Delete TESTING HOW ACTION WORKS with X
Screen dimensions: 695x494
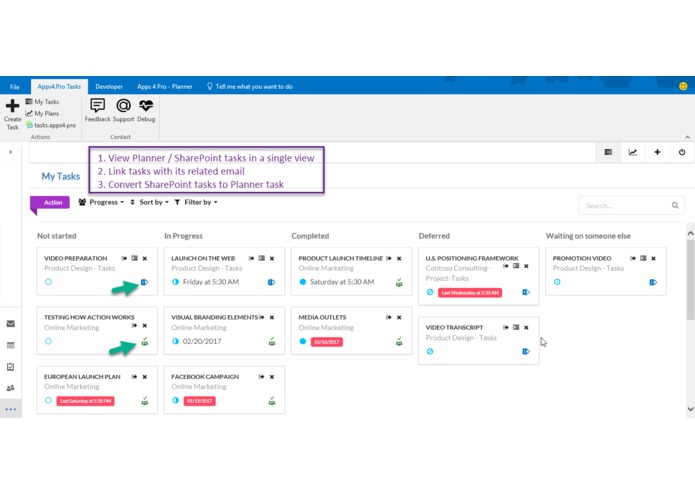click(144, 326)
